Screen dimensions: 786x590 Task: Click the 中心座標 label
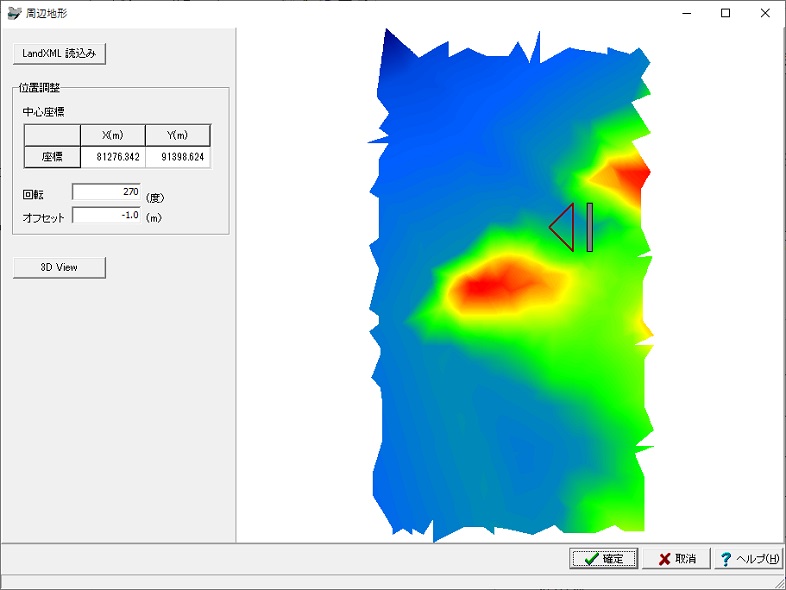[x=44, y=112]
